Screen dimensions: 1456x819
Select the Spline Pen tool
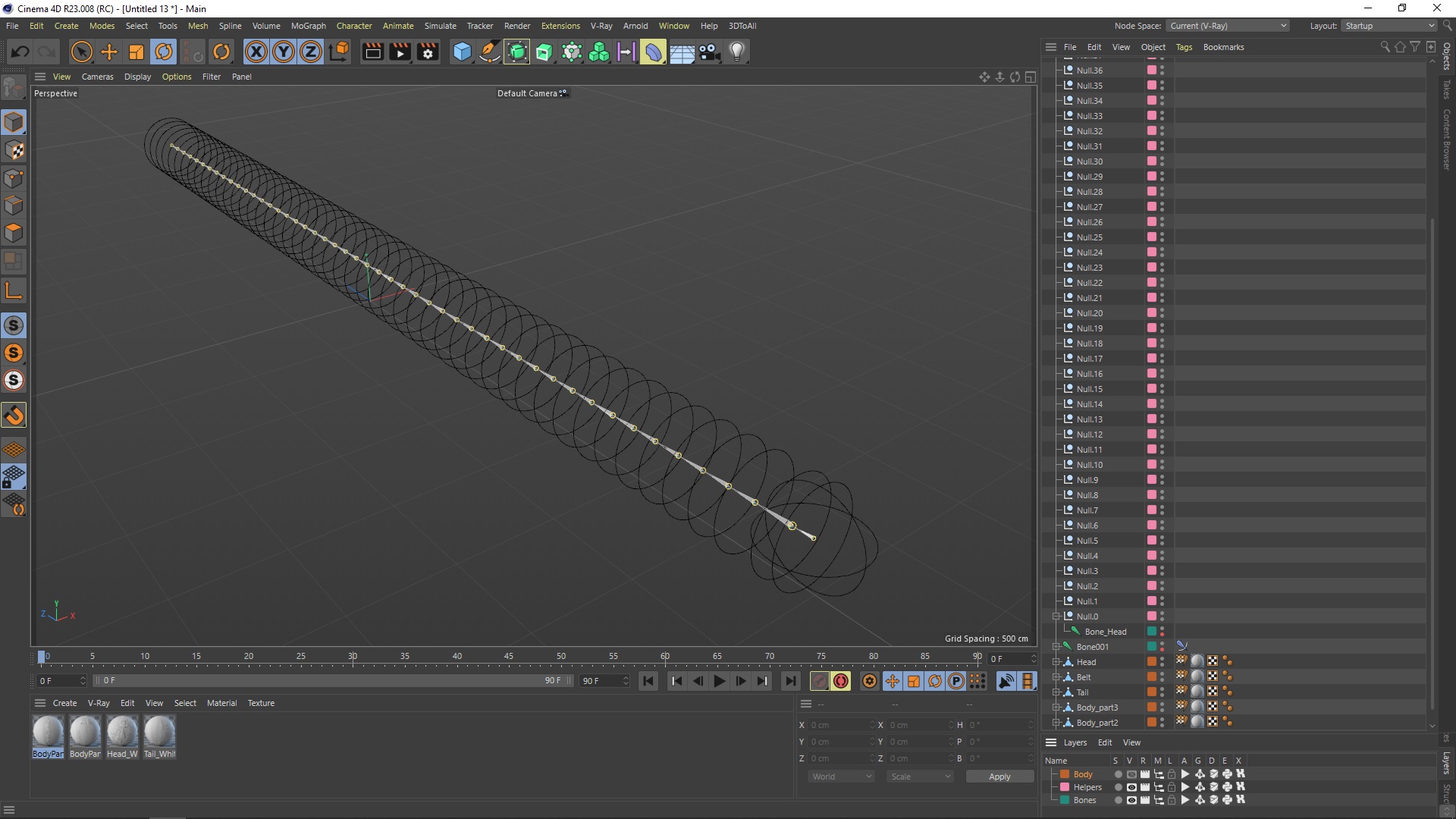pyautogui.click(x=490, y=52)
